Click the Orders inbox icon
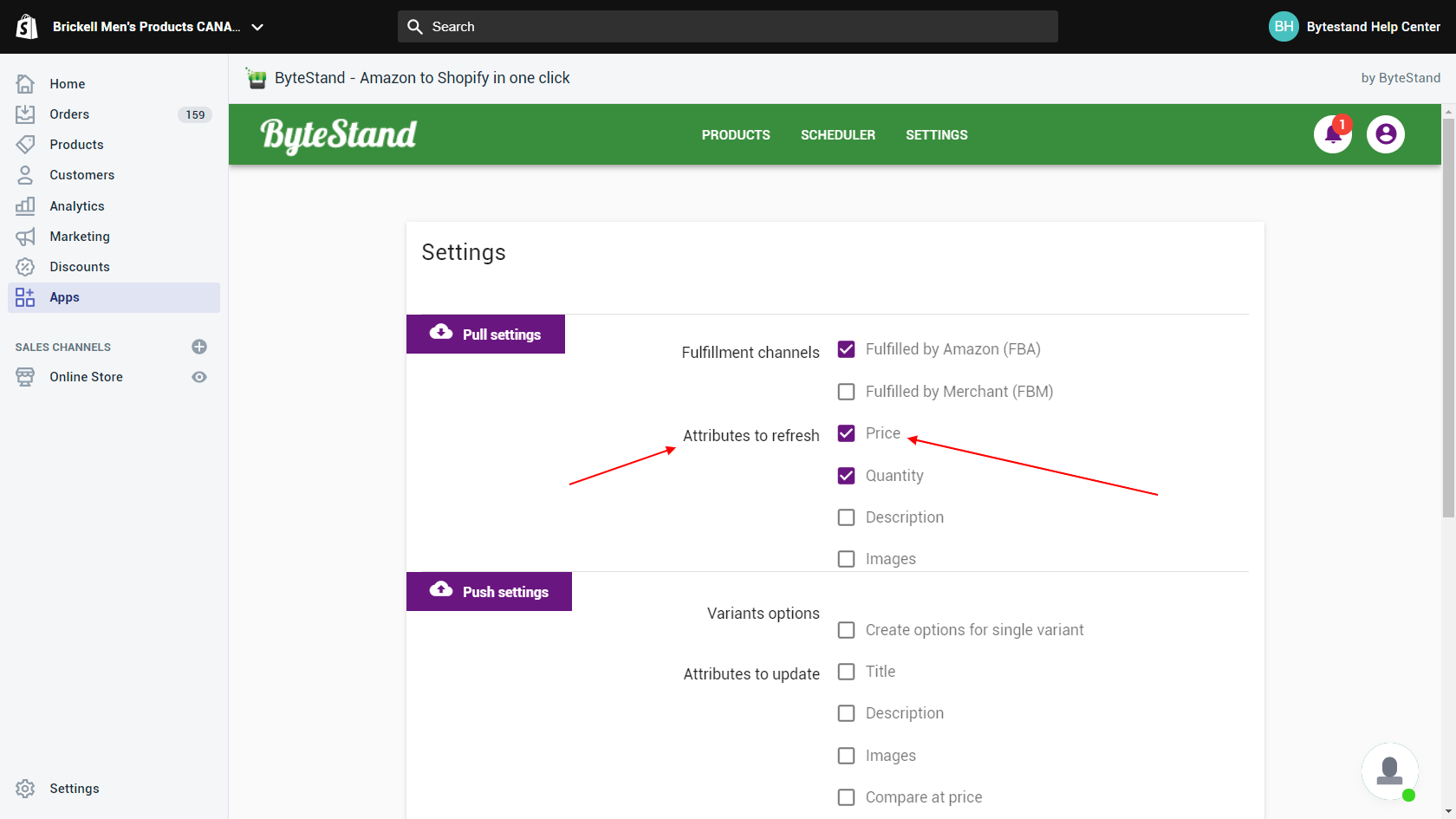Screen dimensions: 1456x819 pyautogui.click(x=25, y=114)
